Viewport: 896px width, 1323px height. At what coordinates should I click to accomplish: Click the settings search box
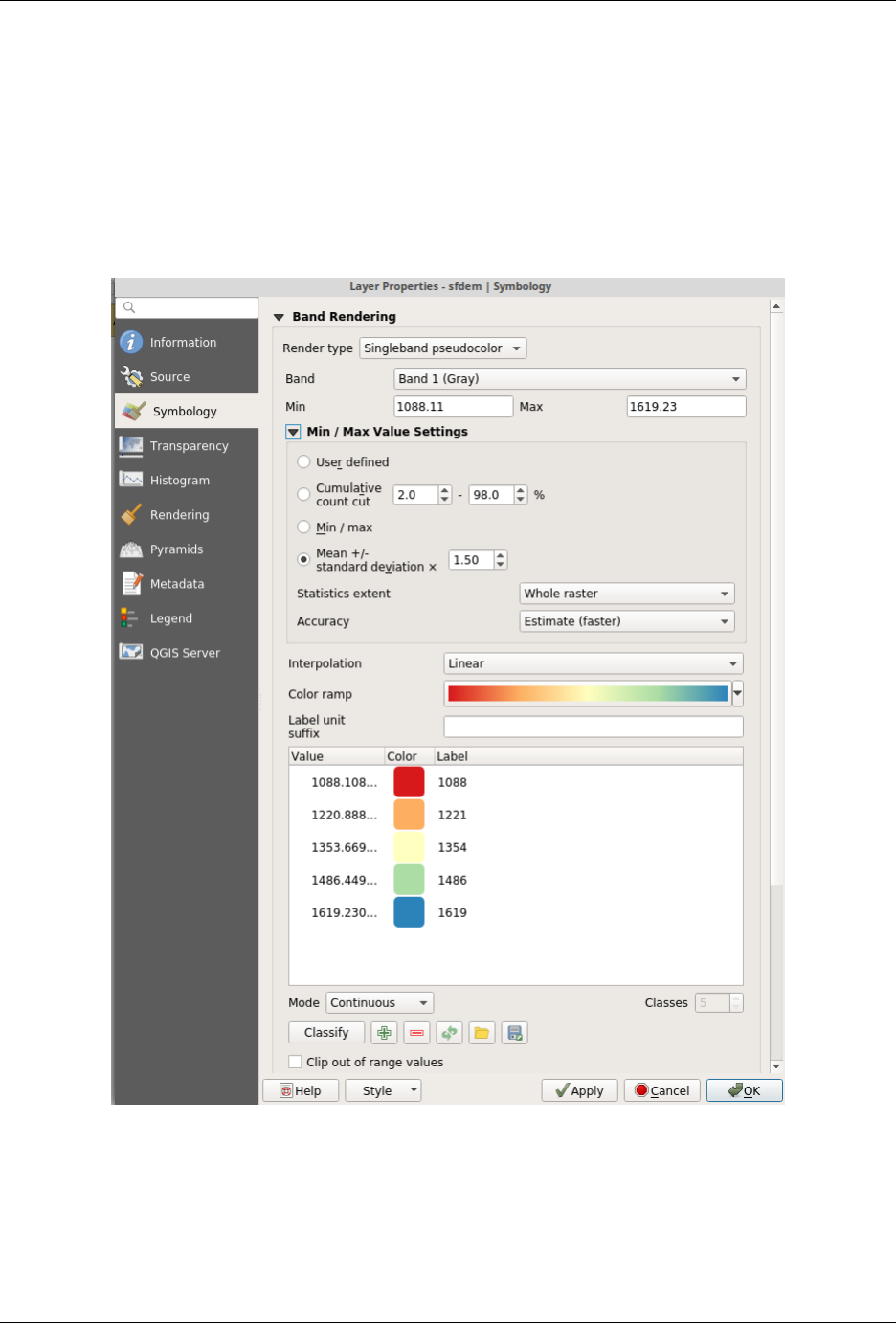(x=187, y=307)
